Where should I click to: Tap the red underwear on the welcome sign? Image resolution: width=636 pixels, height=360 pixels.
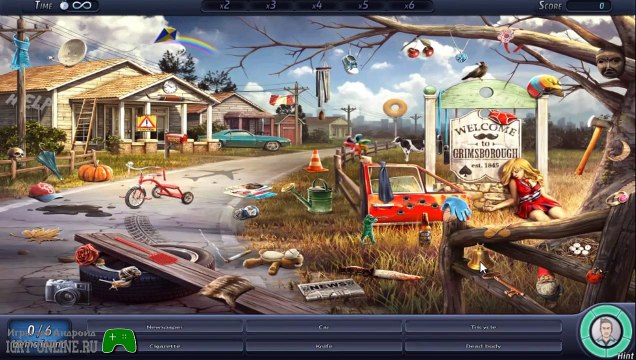(503, 118)
